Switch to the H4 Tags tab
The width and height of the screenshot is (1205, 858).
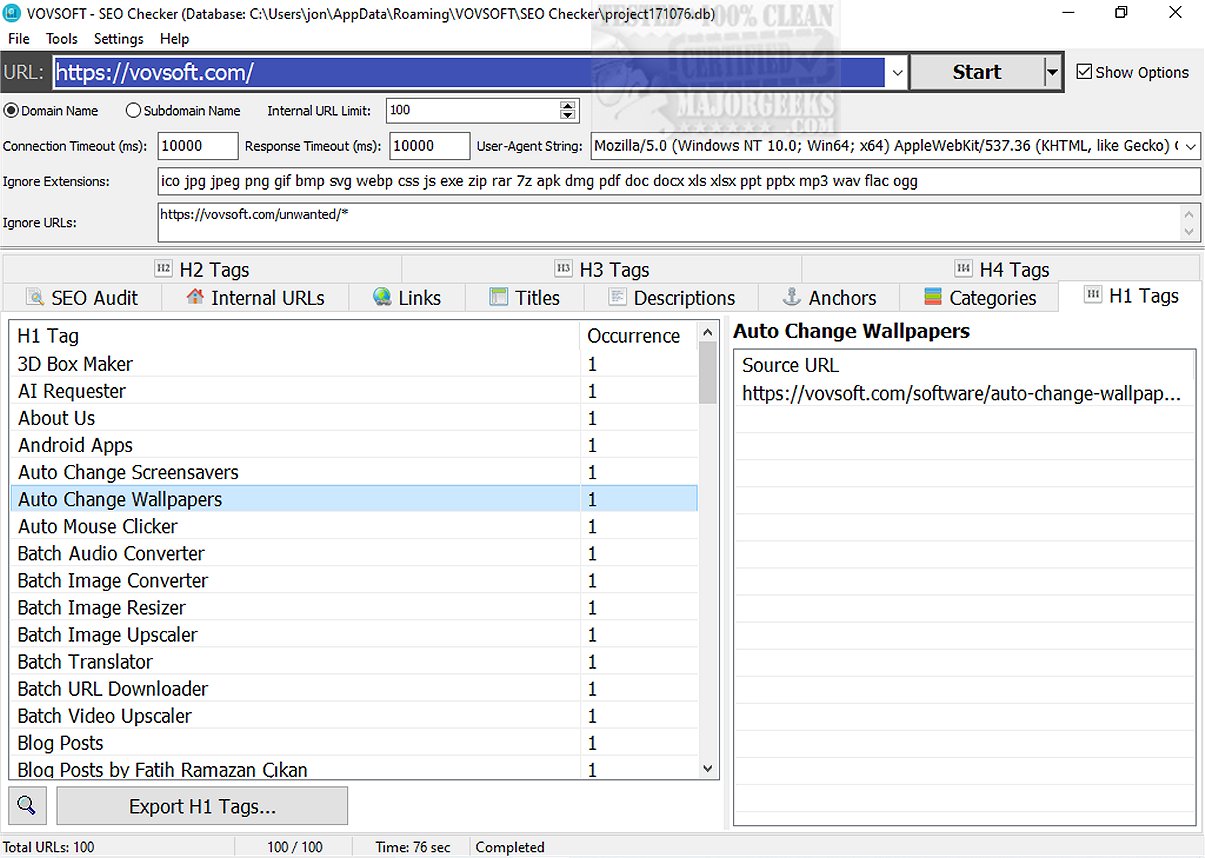pyautogui.click(x=1001, y=269)
